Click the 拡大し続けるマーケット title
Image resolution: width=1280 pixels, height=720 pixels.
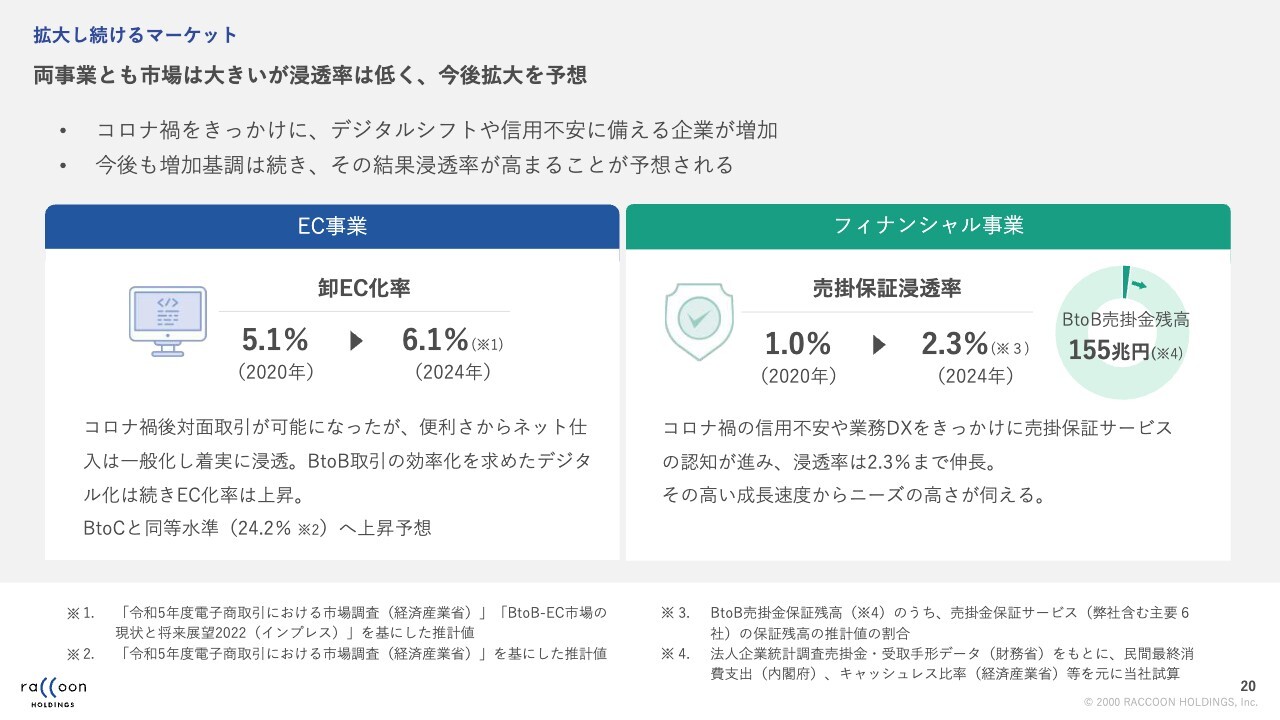pyautogui.click(x=136, y=36)
